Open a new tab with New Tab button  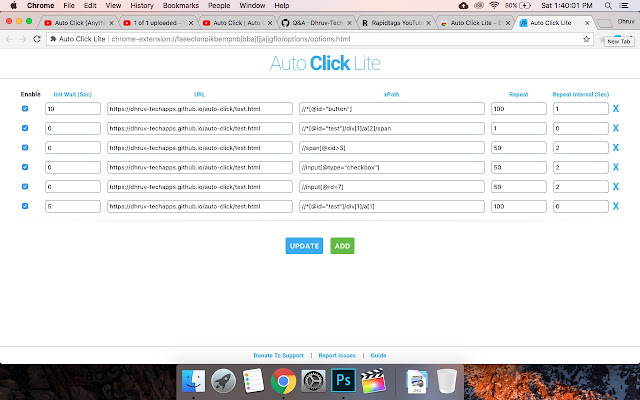click(604, 24)
